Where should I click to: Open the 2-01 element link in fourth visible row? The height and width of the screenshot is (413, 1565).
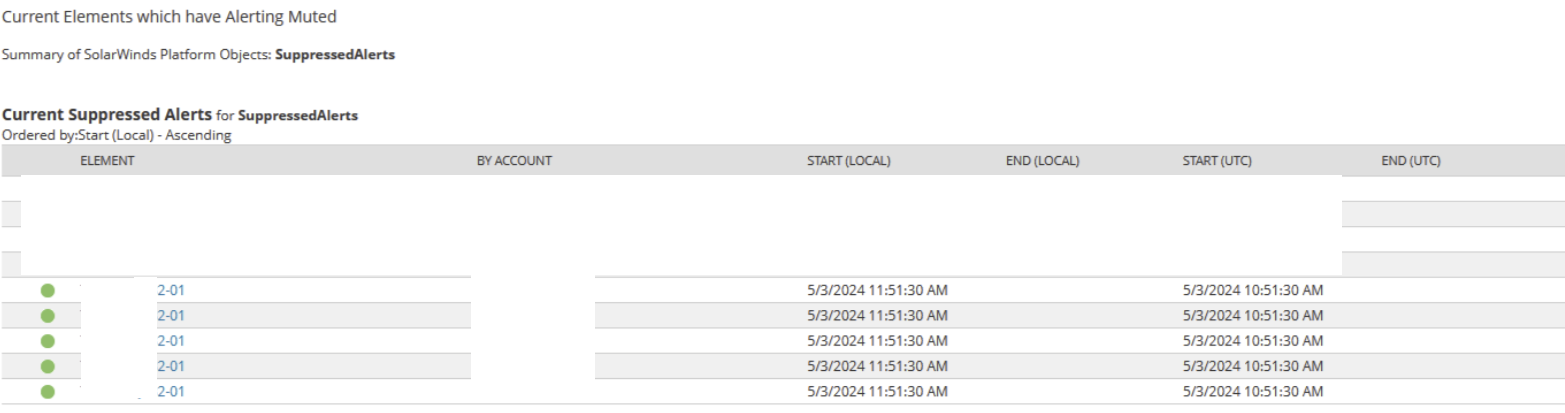click(171, 366)
